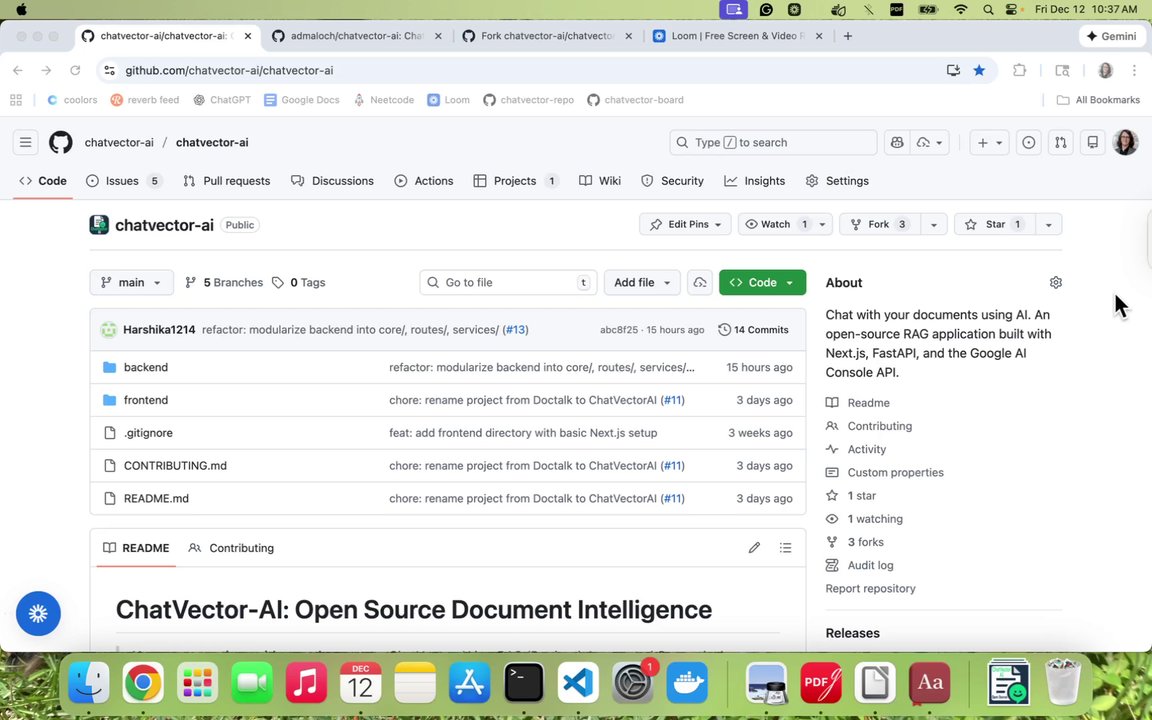Open GitHub global navigation hamburger menu
Viewport: 1152px width, 720px height.
pos(25,143)
